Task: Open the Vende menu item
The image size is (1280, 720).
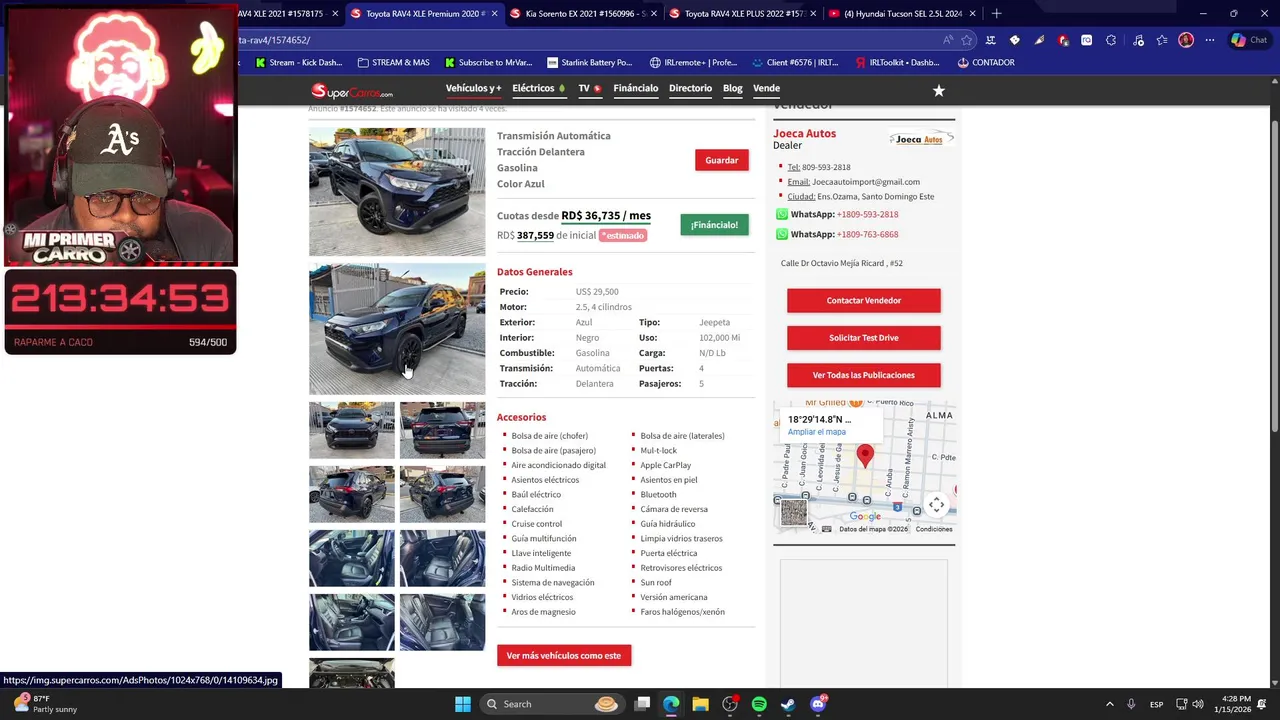Action: 766,88
